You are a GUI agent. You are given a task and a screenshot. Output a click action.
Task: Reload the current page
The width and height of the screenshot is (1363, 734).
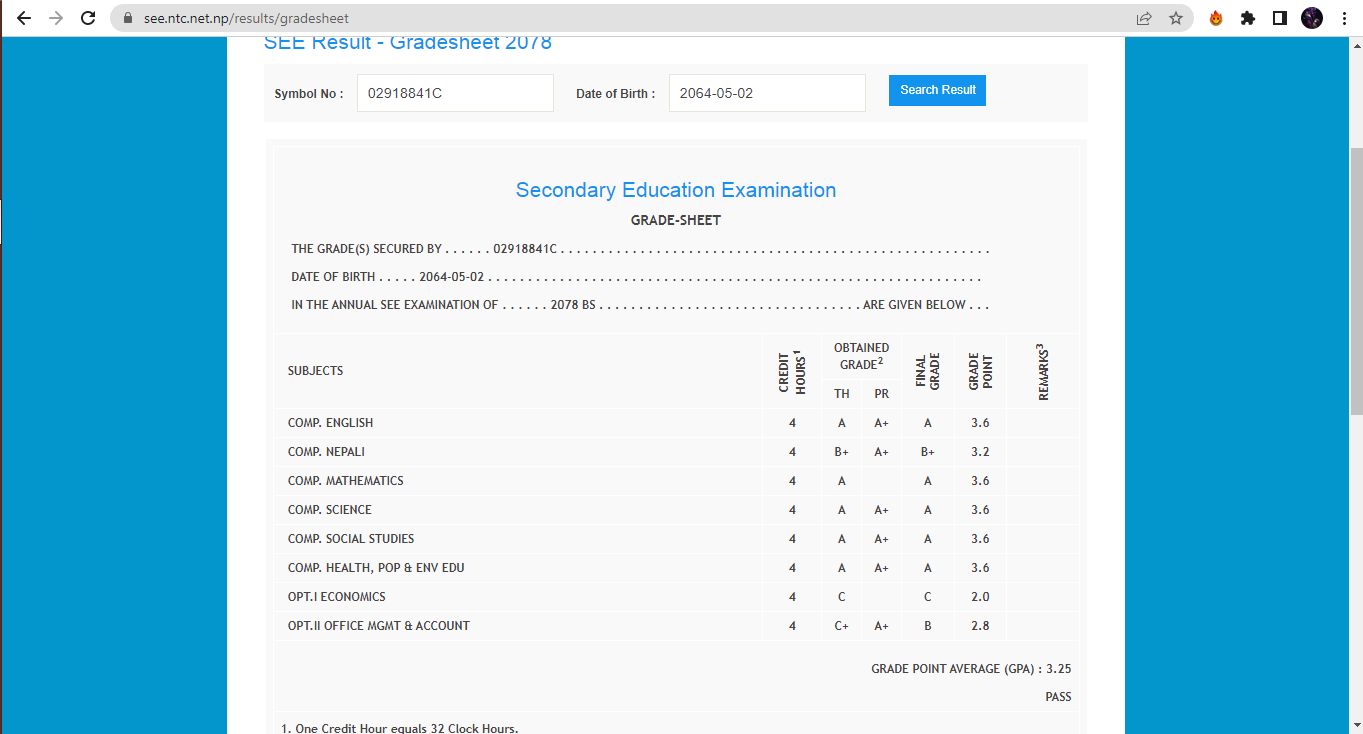pos(88,18)
